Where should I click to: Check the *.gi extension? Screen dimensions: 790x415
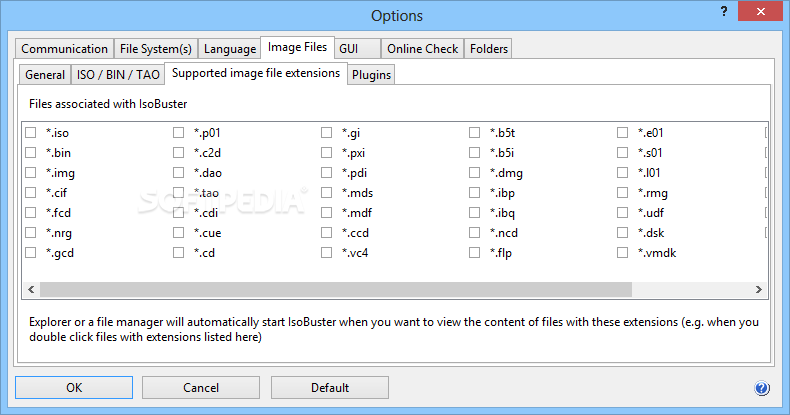click(x=326, y=132)
